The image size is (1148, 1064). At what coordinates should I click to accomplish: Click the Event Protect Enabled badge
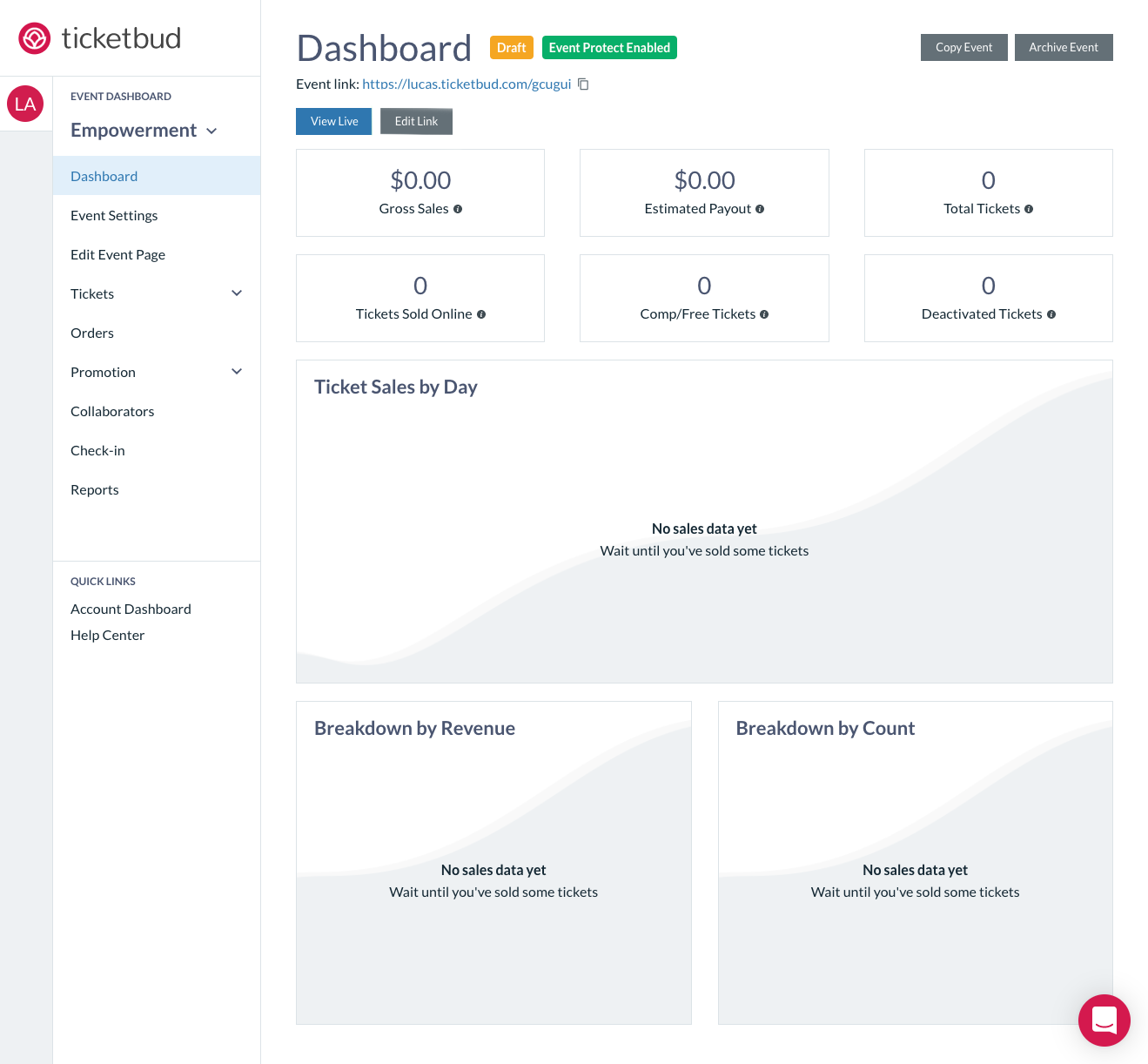609,47
